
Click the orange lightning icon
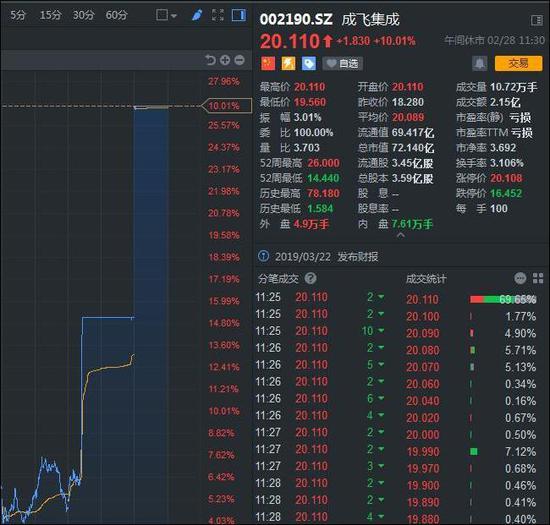(x=288, y=63)
